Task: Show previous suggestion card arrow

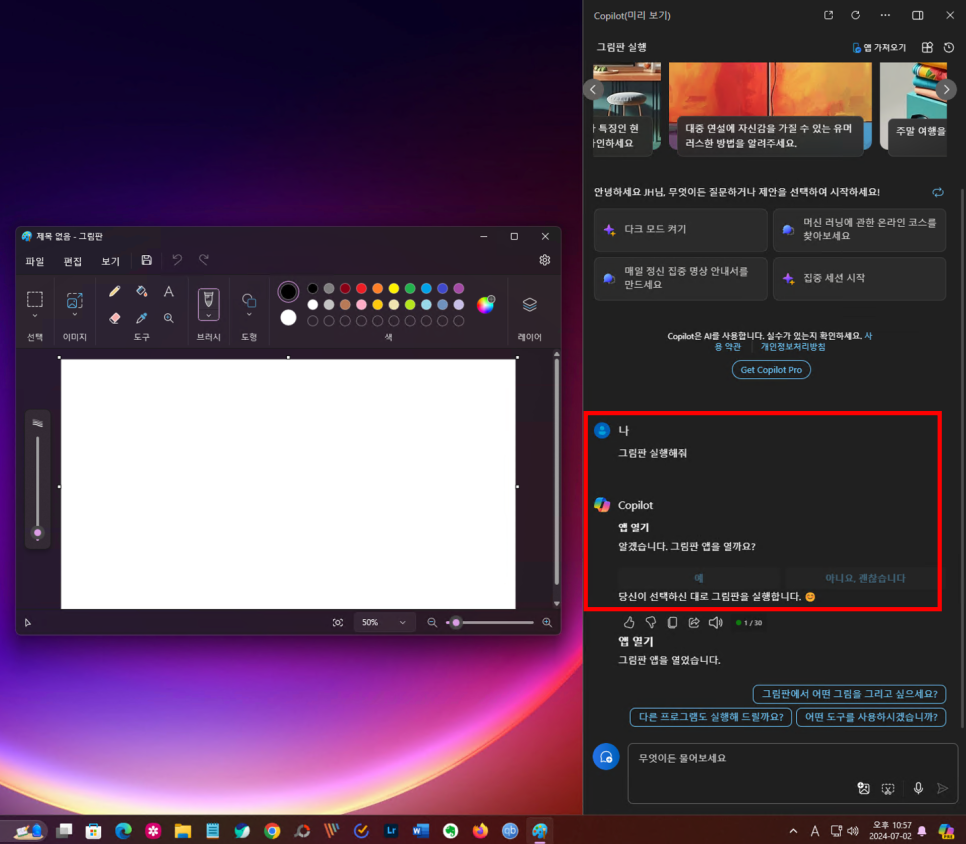Action: 593,90
